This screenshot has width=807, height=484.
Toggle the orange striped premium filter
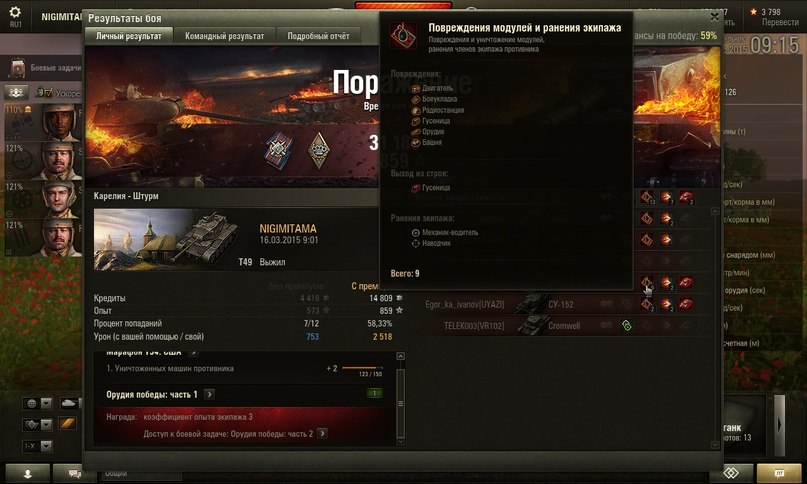tap(67, 424)
